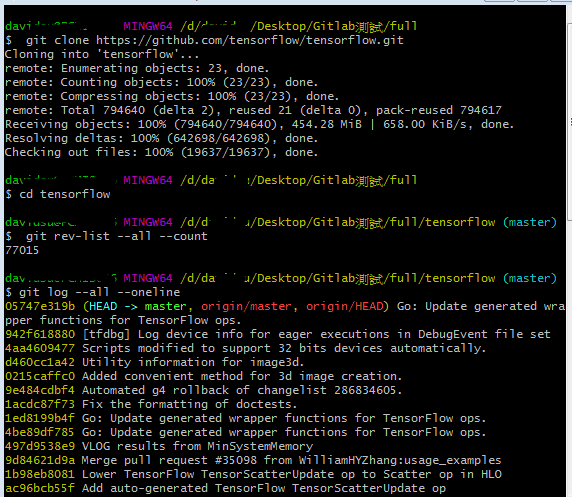
Task: Click the tensorflow.git GitHub URL
Action: point(250,41)
